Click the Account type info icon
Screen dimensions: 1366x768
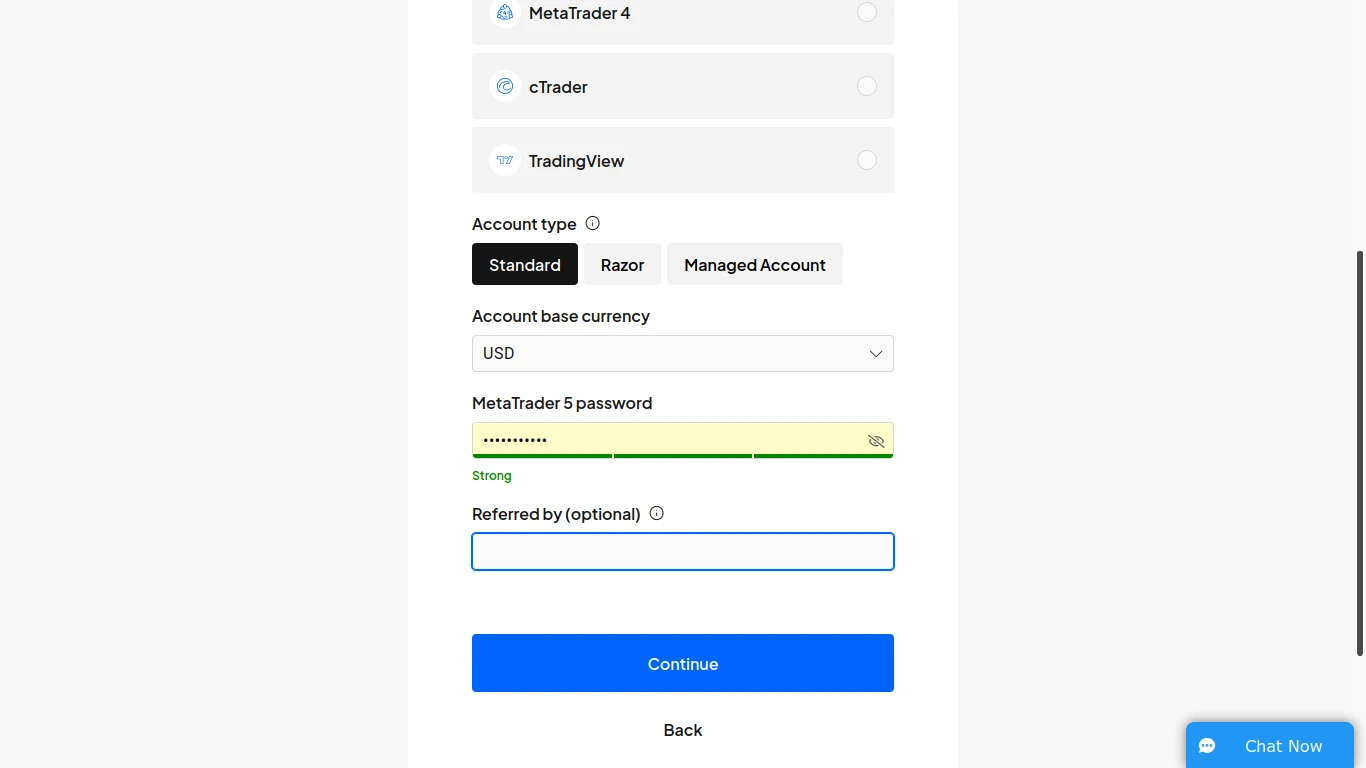point(592,223)
